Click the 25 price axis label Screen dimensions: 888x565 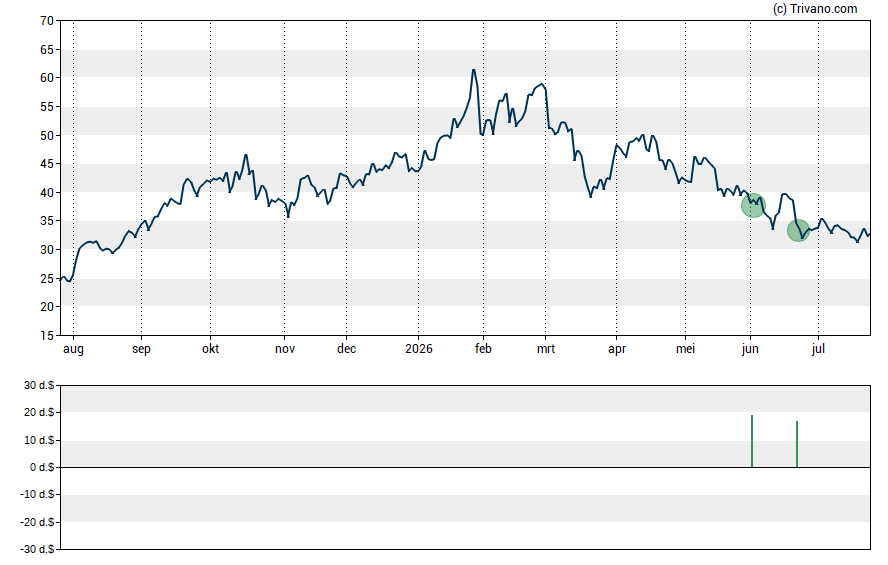pyautogui.click(x=47, y=279)
